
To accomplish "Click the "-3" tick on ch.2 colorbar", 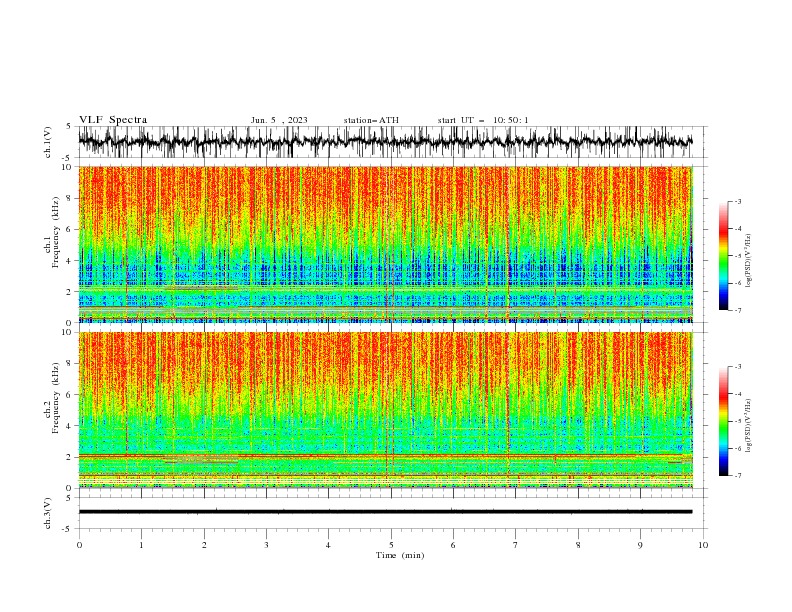I will (737, 367).
